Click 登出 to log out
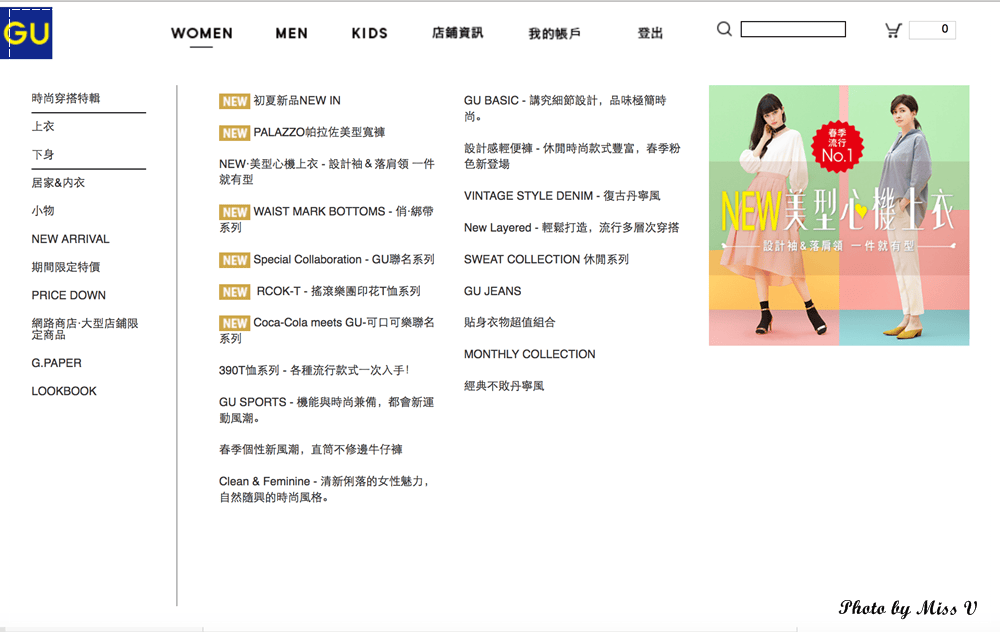1000x632 pixels. pyautogui.click(x=651, y=33)
